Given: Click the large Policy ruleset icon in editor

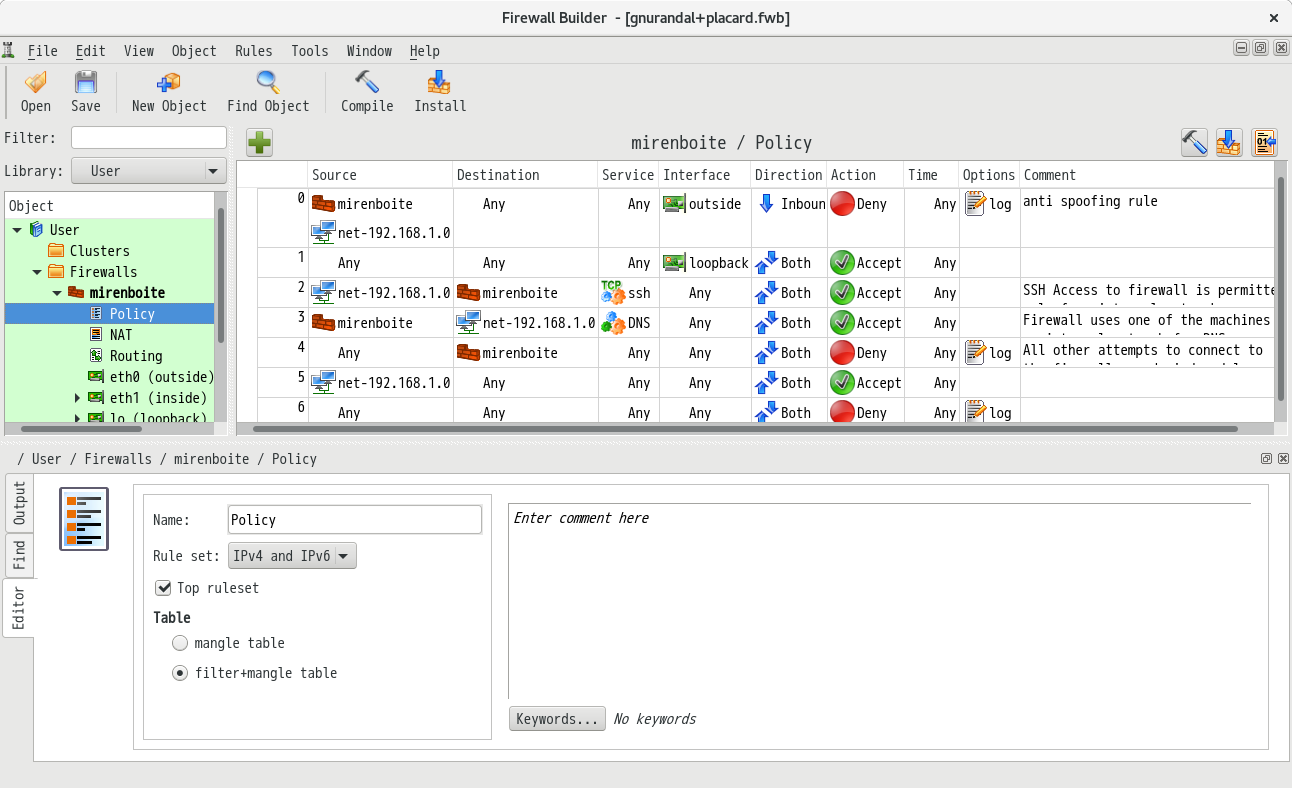Looking at the screenshot, I should click(84, 519).
